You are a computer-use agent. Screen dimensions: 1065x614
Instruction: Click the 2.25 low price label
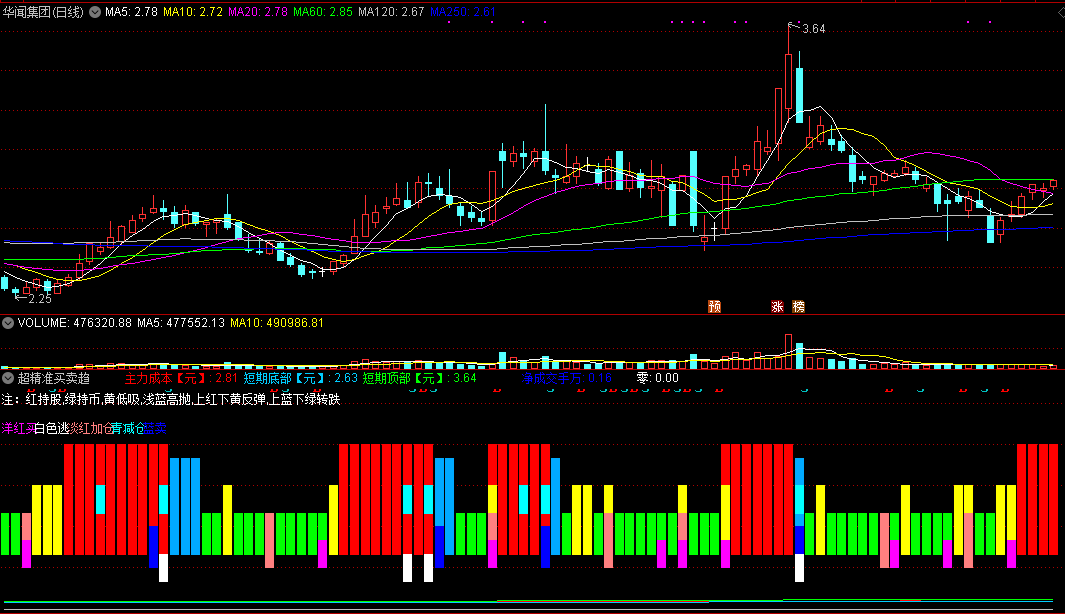[40, 299]
